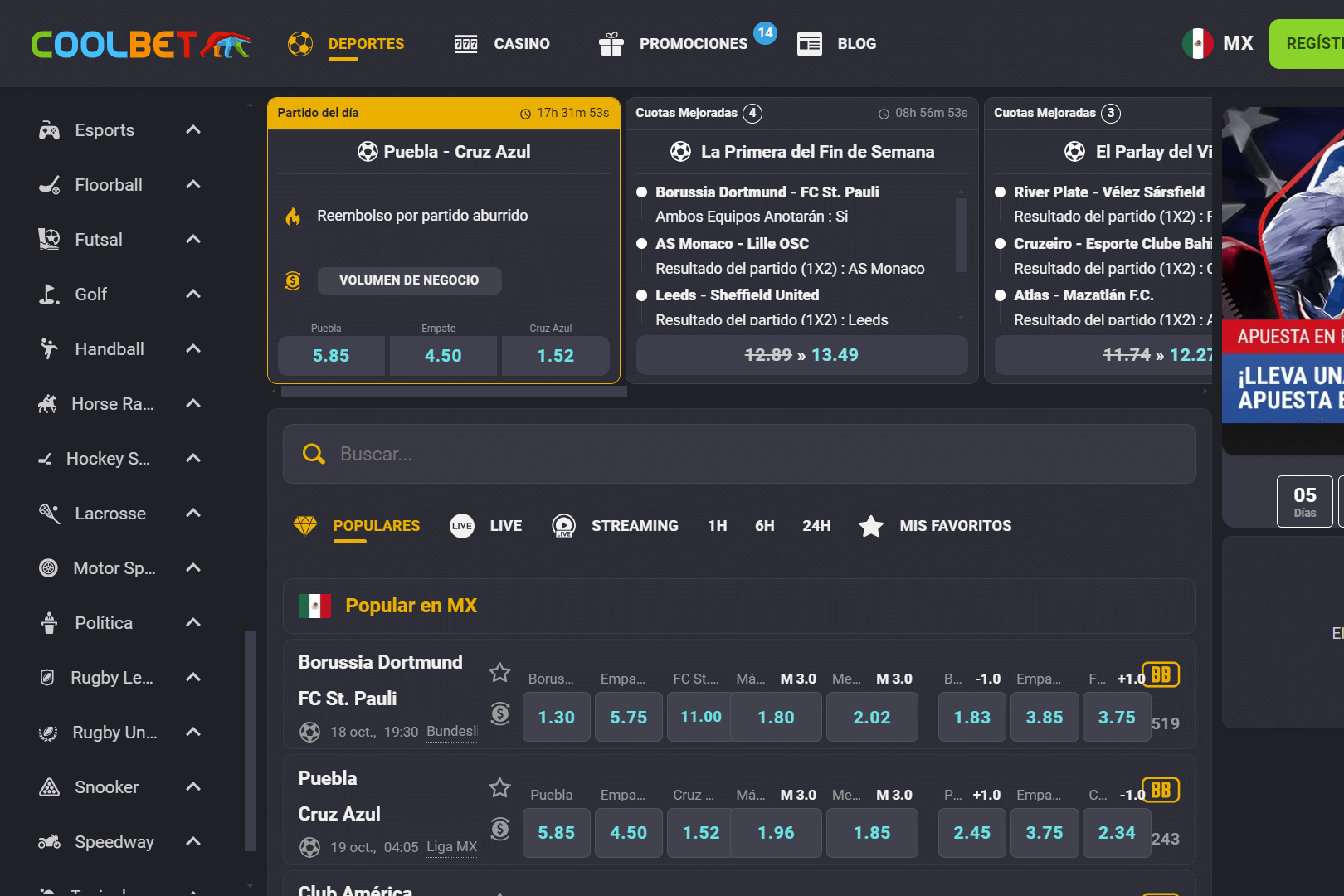Click the Snooker triangle icon
The width and height of the screenshot is (1344, 896).
tap(49, 787)
